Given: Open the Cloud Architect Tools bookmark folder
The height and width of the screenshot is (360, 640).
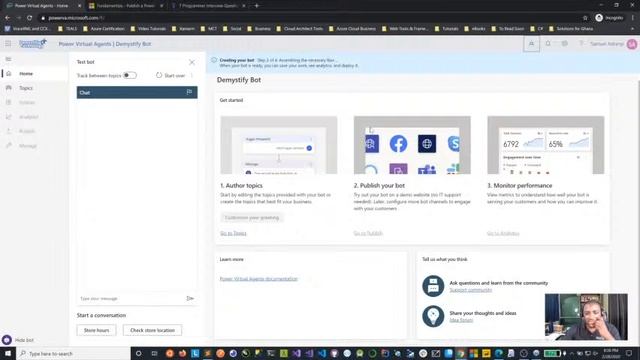Looking at the screenshot, I should click(300, 29).
